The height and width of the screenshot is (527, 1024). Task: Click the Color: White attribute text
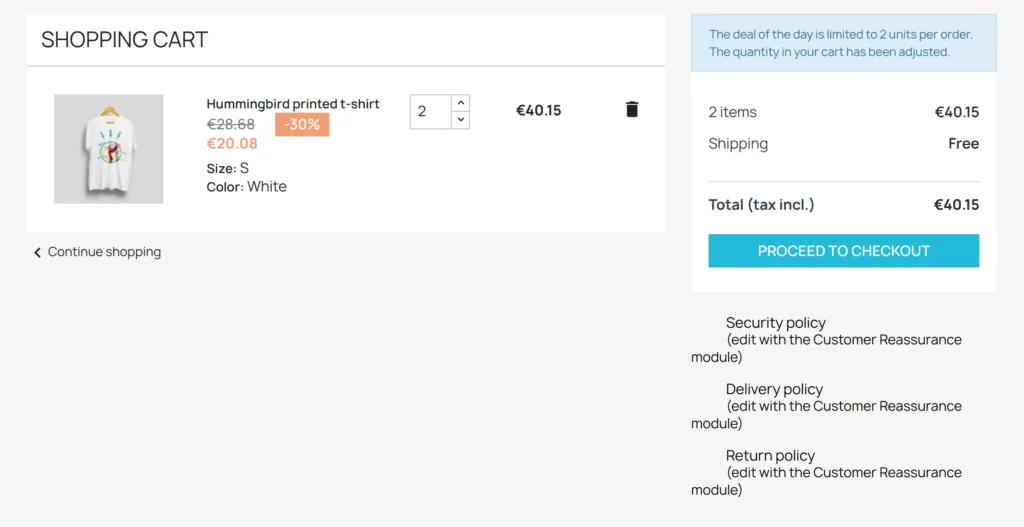[246, 187]
